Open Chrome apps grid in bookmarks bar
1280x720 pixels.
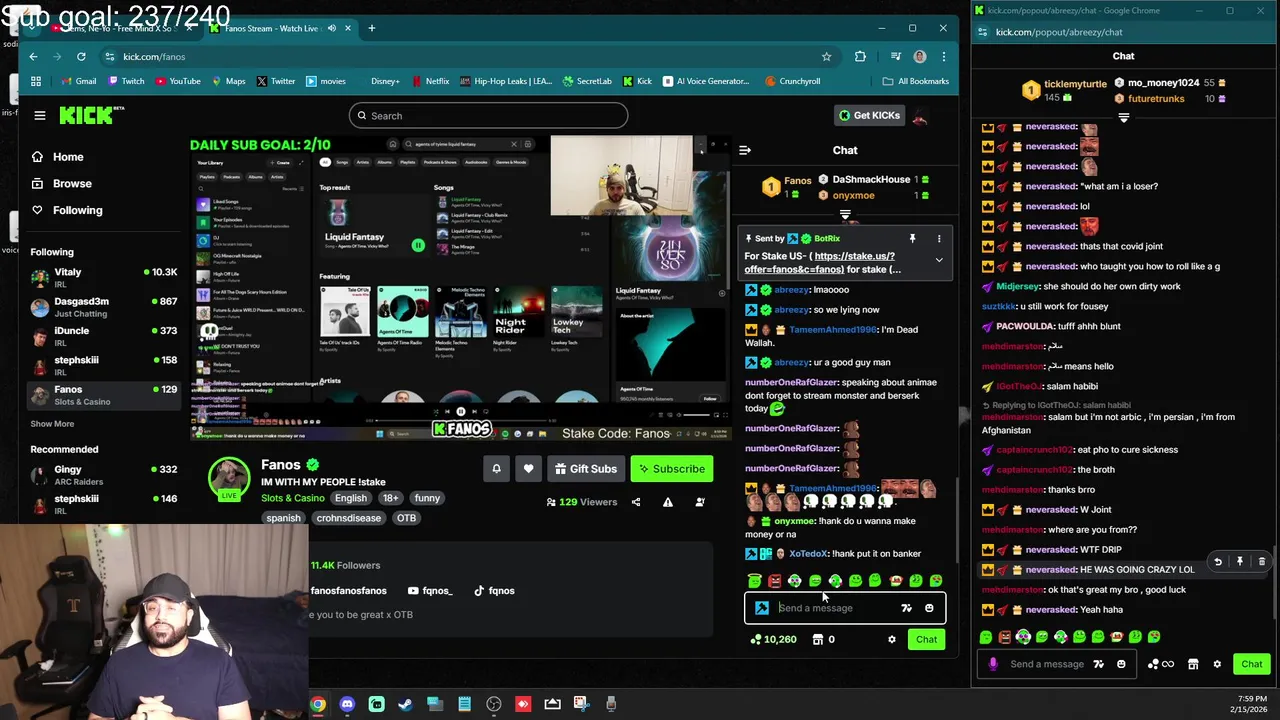click(36, 81)
